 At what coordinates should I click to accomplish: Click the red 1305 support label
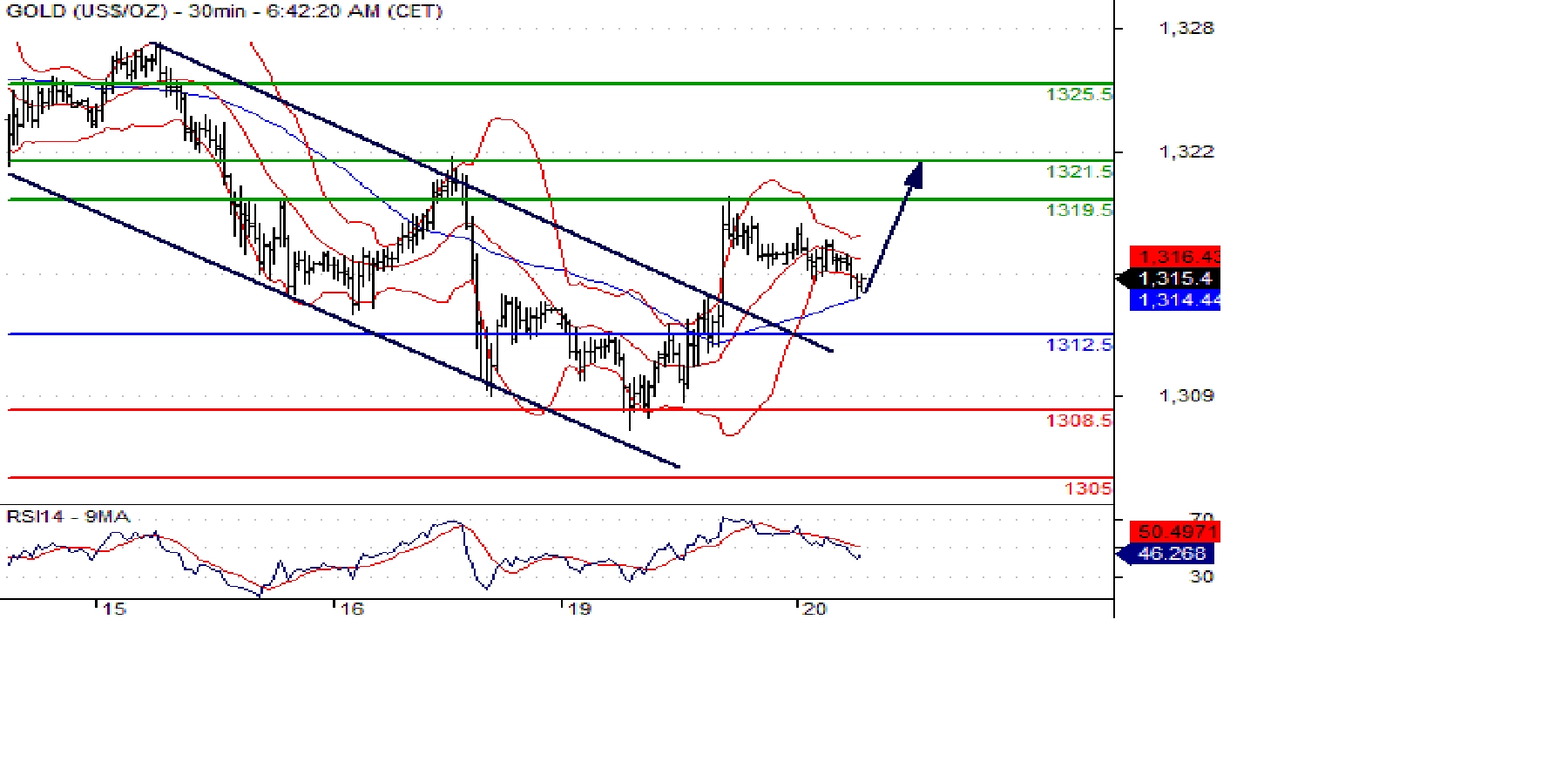click(x=1087, y=488)
